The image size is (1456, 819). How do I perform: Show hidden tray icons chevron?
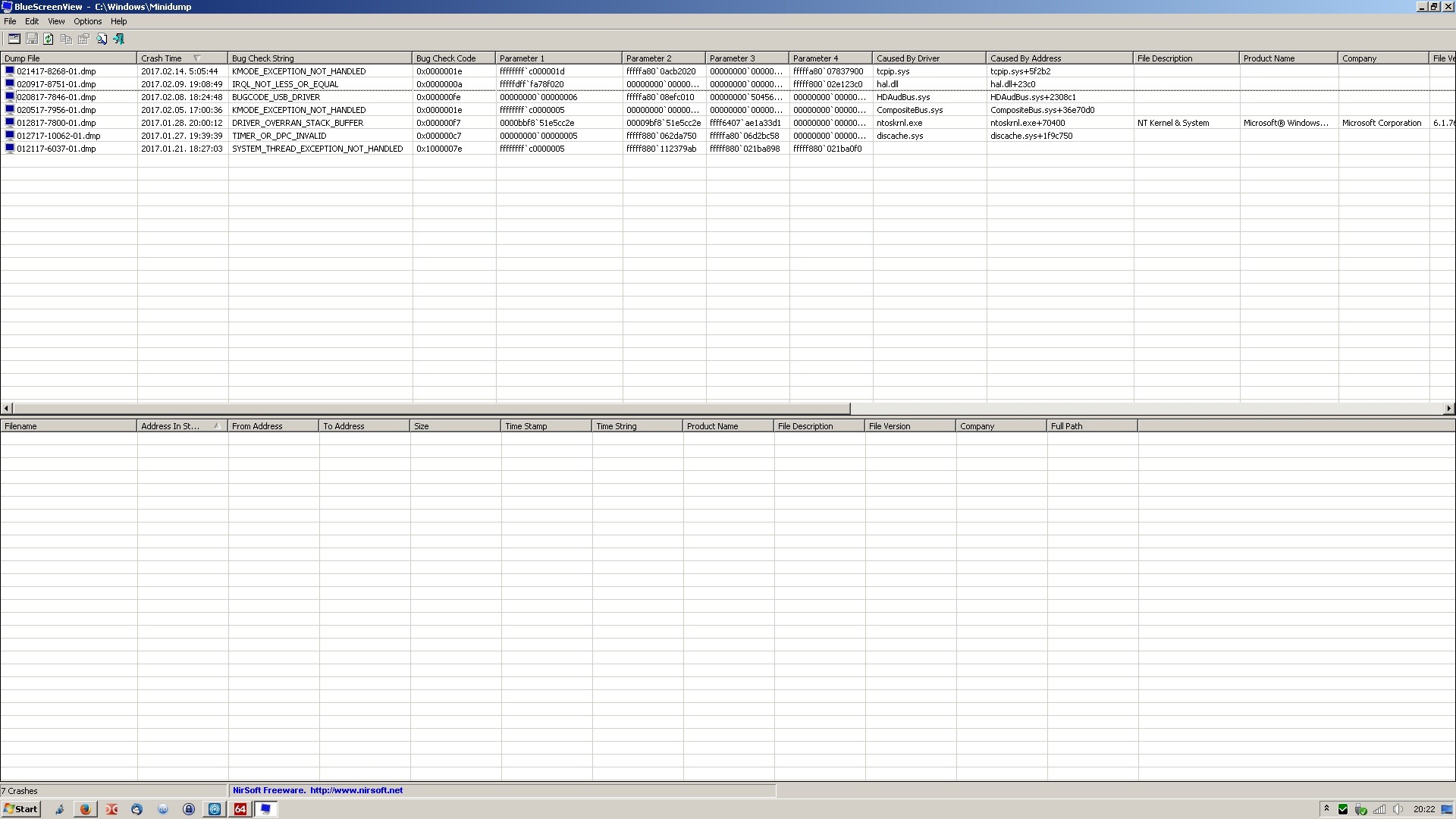1326,809
